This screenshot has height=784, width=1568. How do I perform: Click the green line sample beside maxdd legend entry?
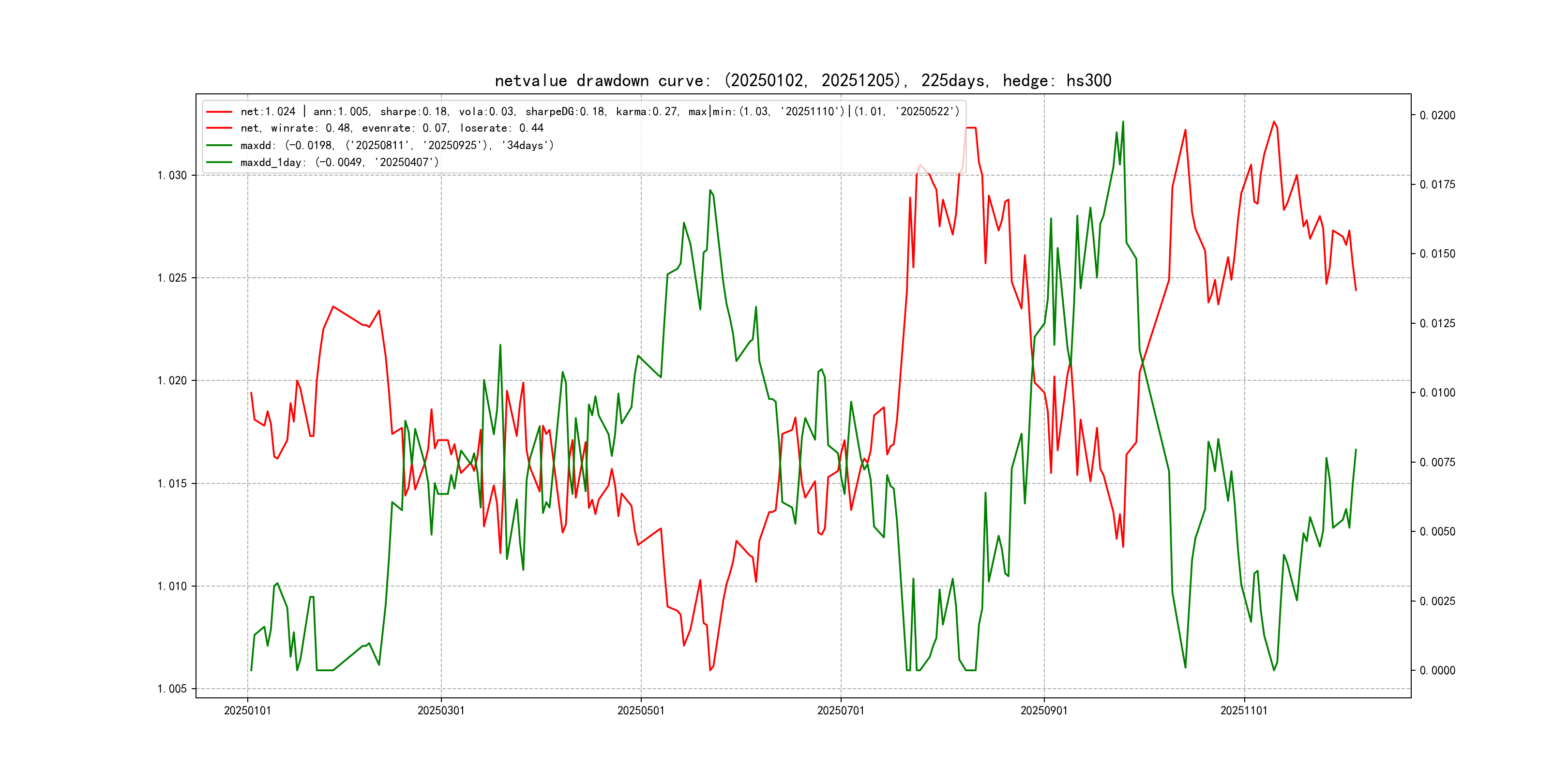[x=219, y=146]
